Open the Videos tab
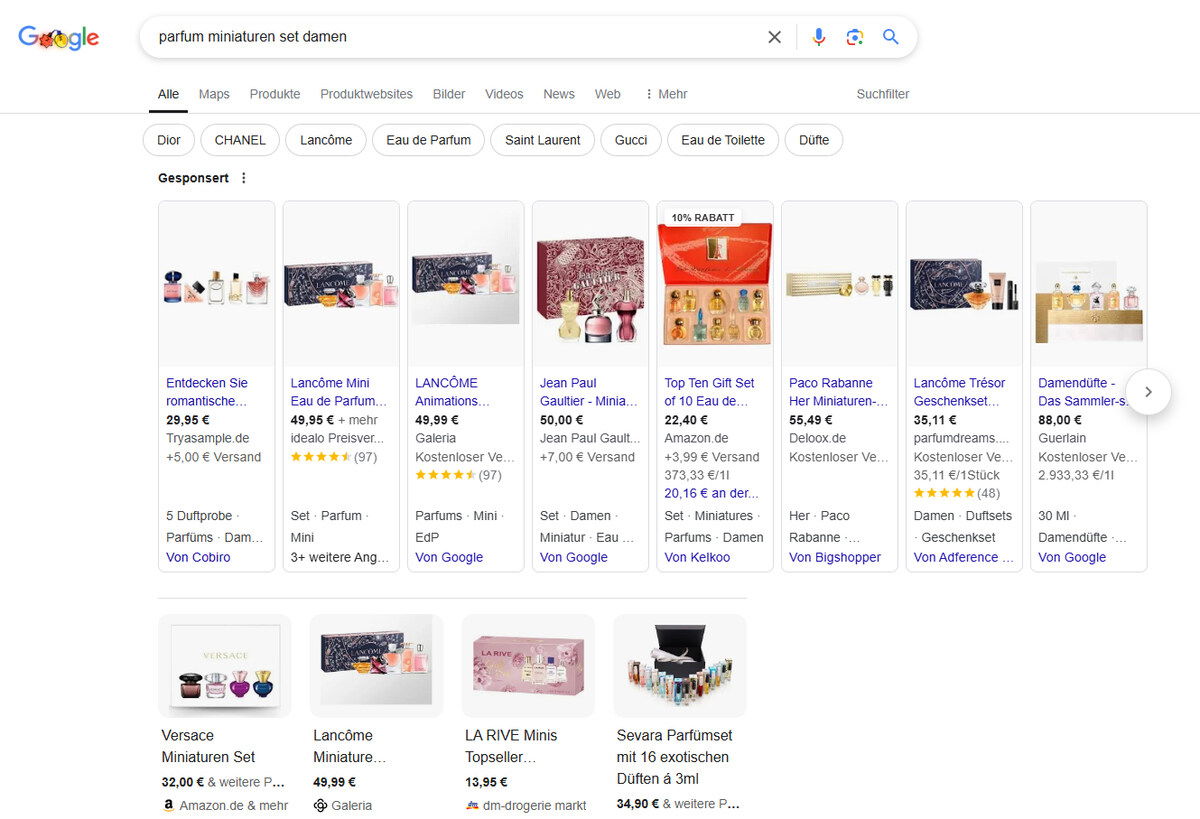This screenshot has width=1200, height=819. pyautogui.click(x=504, y=94)
